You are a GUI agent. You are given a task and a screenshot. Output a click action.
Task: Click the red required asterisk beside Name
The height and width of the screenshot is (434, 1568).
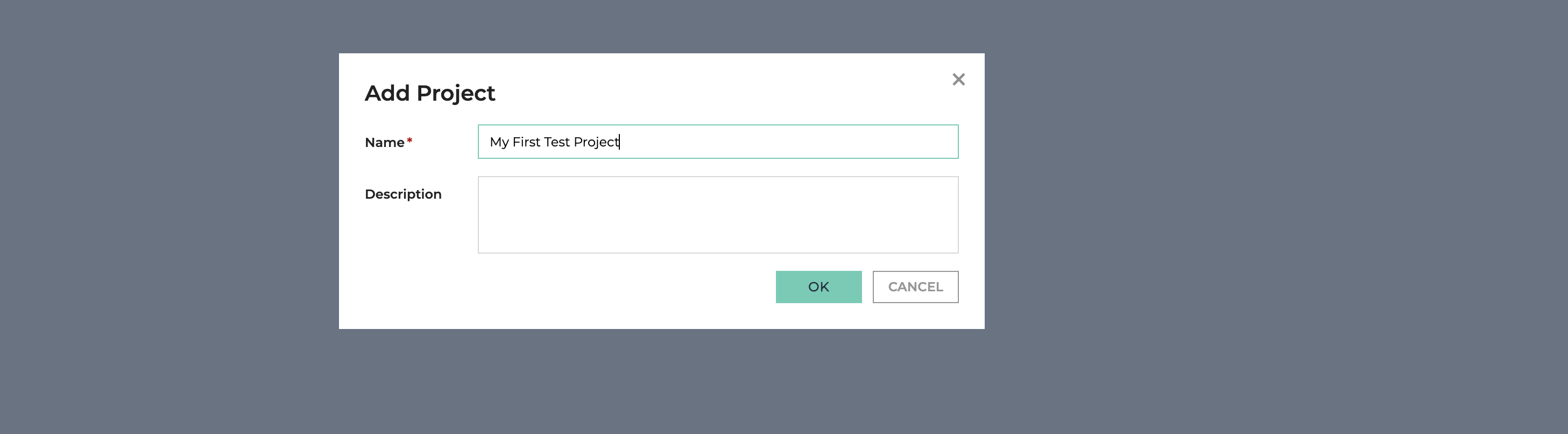[409, 141]
